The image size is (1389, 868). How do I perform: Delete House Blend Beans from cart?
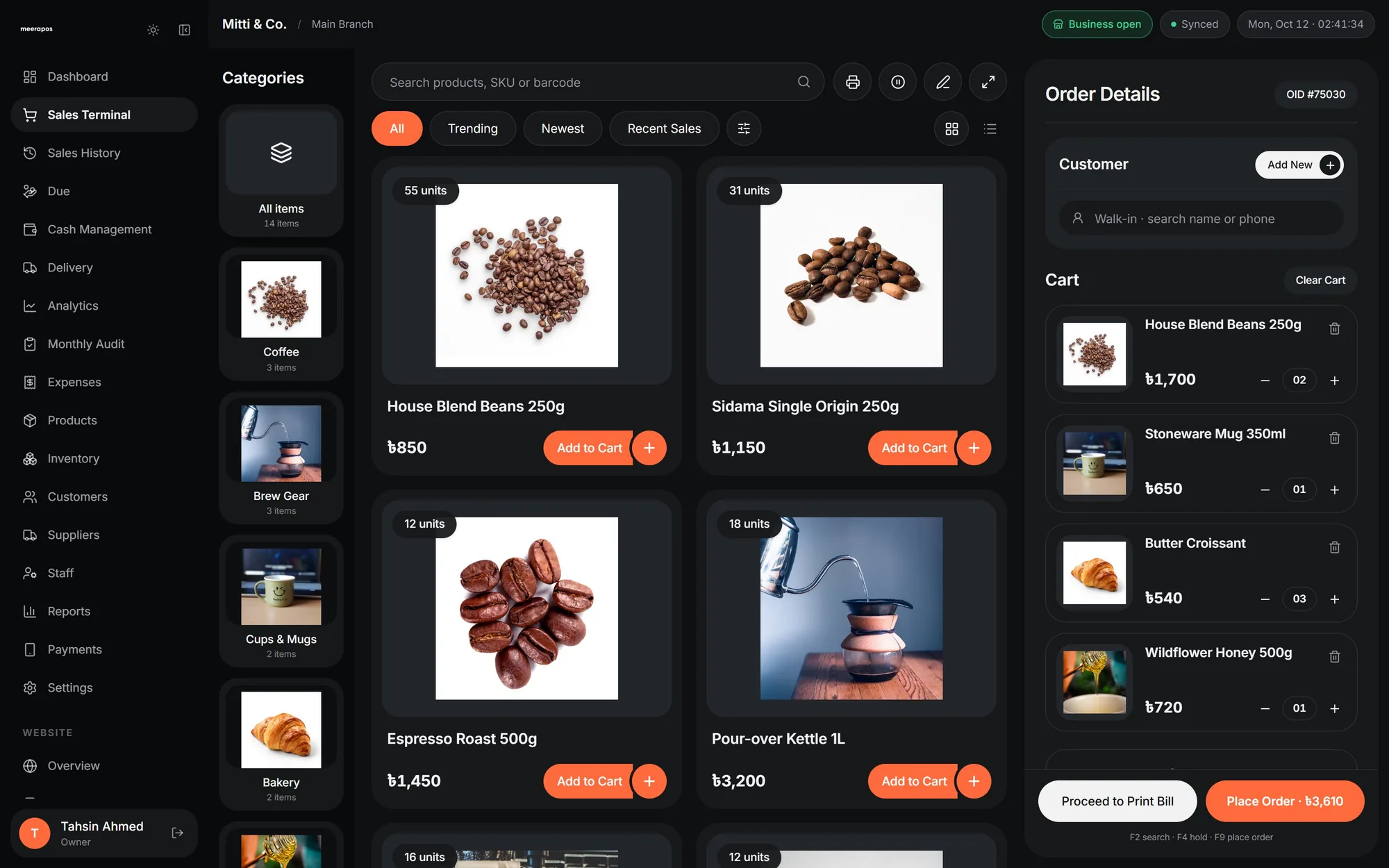tap(1335, 328)
